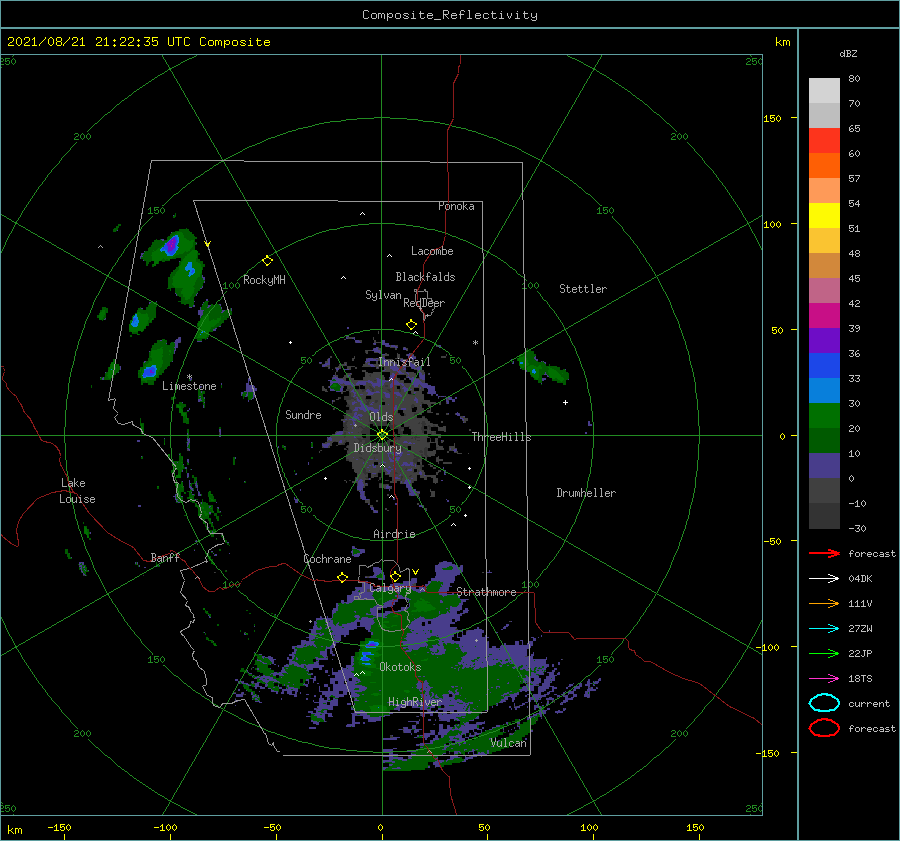Select the HighRiver label
The height and width of the screenshot is (841, 900).
415,702
